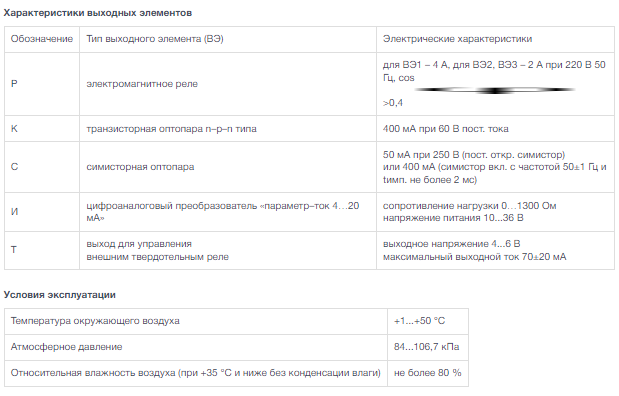Click the '84...106,7 кПа' value cell
Image resolution: width=619 pixels, height=396 pixels.
[428, 347]
